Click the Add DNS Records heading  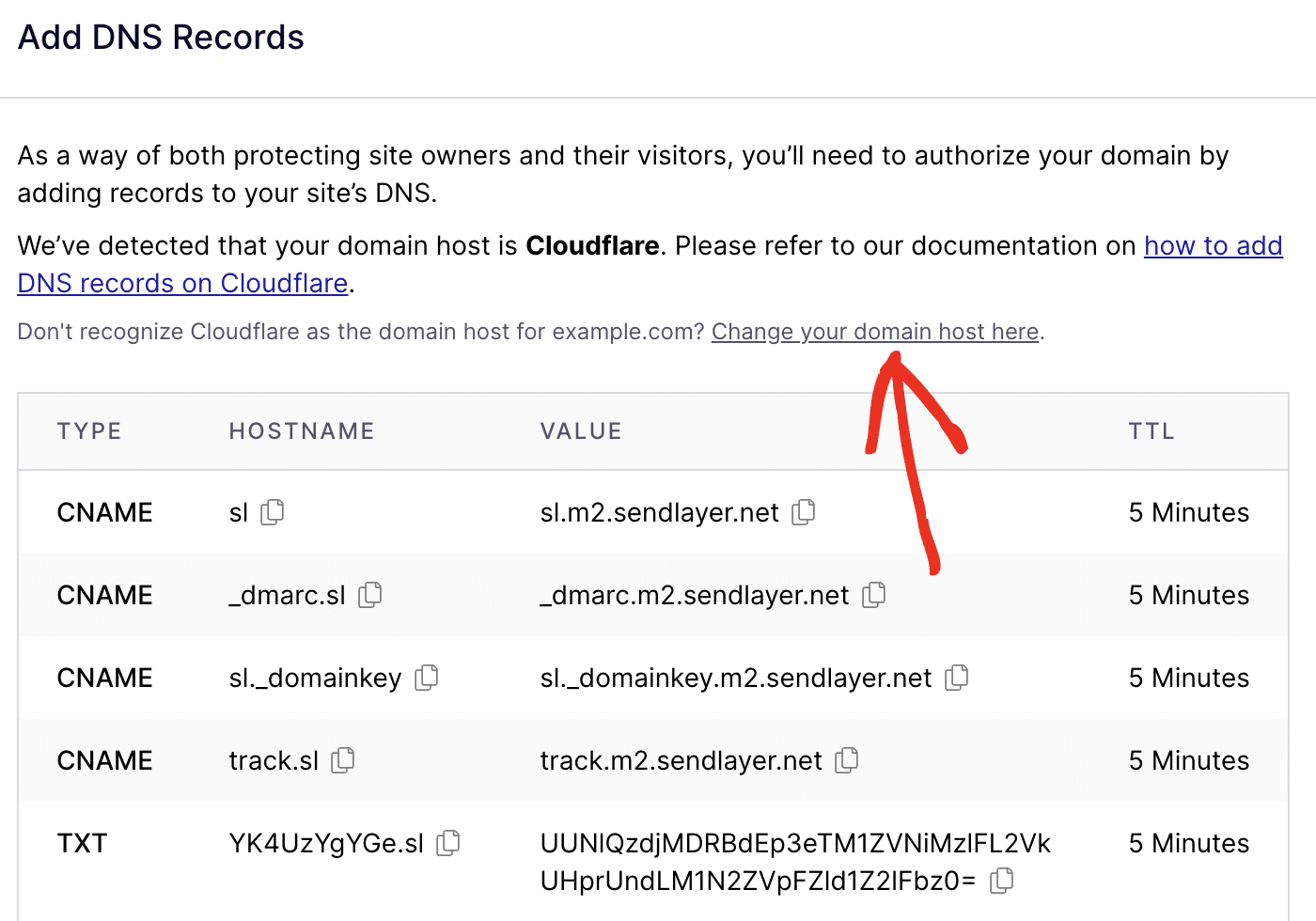tap(160, 37)
